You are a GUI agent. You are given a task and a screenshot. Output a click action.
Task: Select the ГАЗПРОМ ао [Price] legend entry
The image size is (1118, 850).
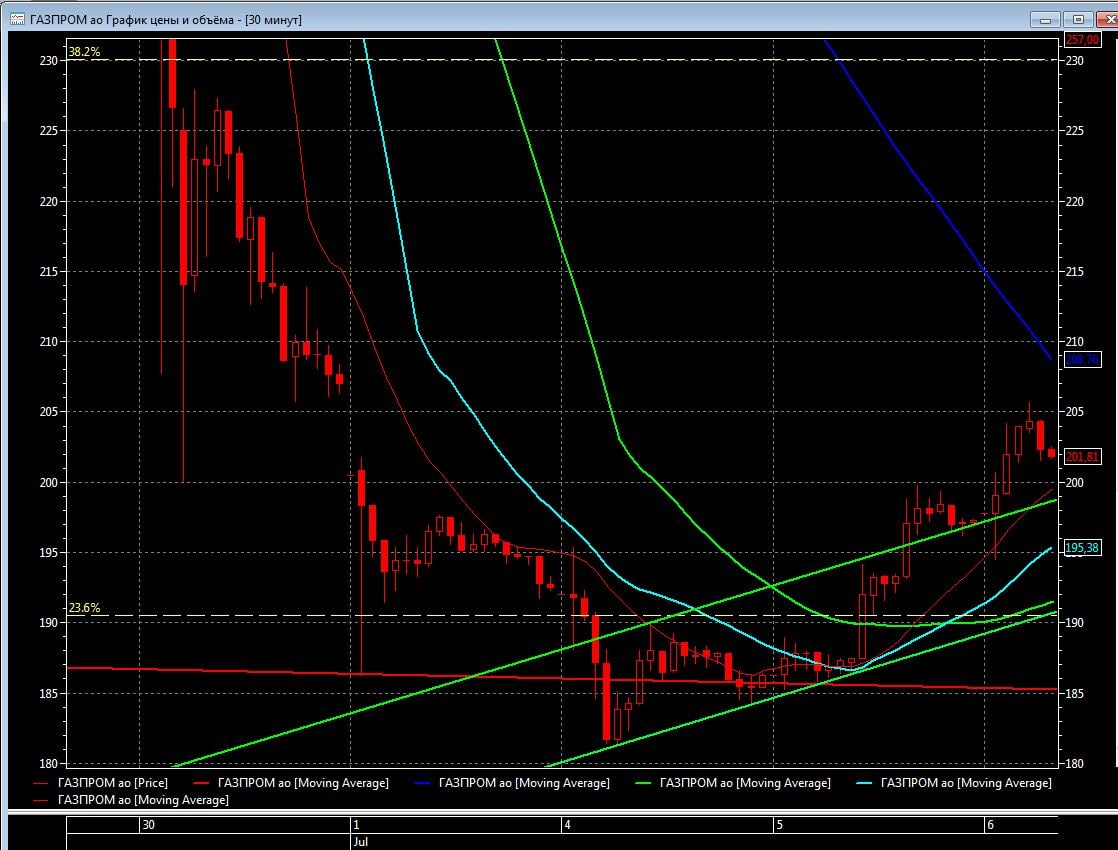112,783
